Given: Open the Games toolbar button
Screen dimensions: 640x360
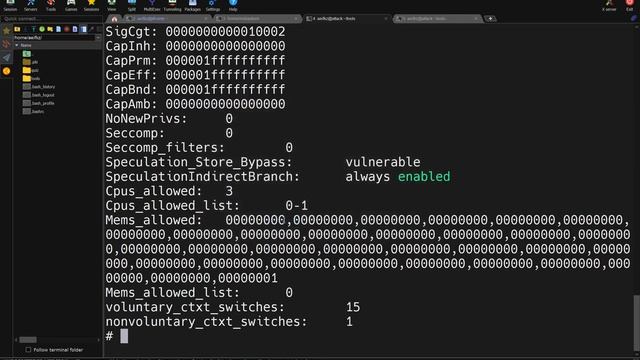Looking at the screenshot, I should 71,6.
